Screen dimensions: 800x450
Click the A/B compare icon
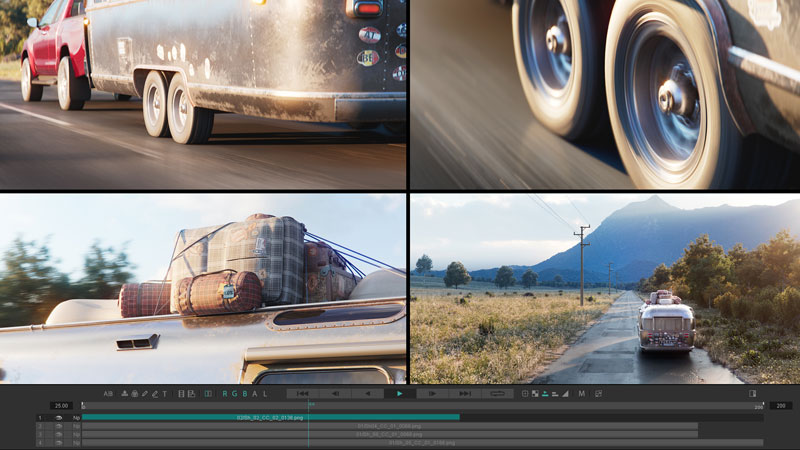click(108, 394)
